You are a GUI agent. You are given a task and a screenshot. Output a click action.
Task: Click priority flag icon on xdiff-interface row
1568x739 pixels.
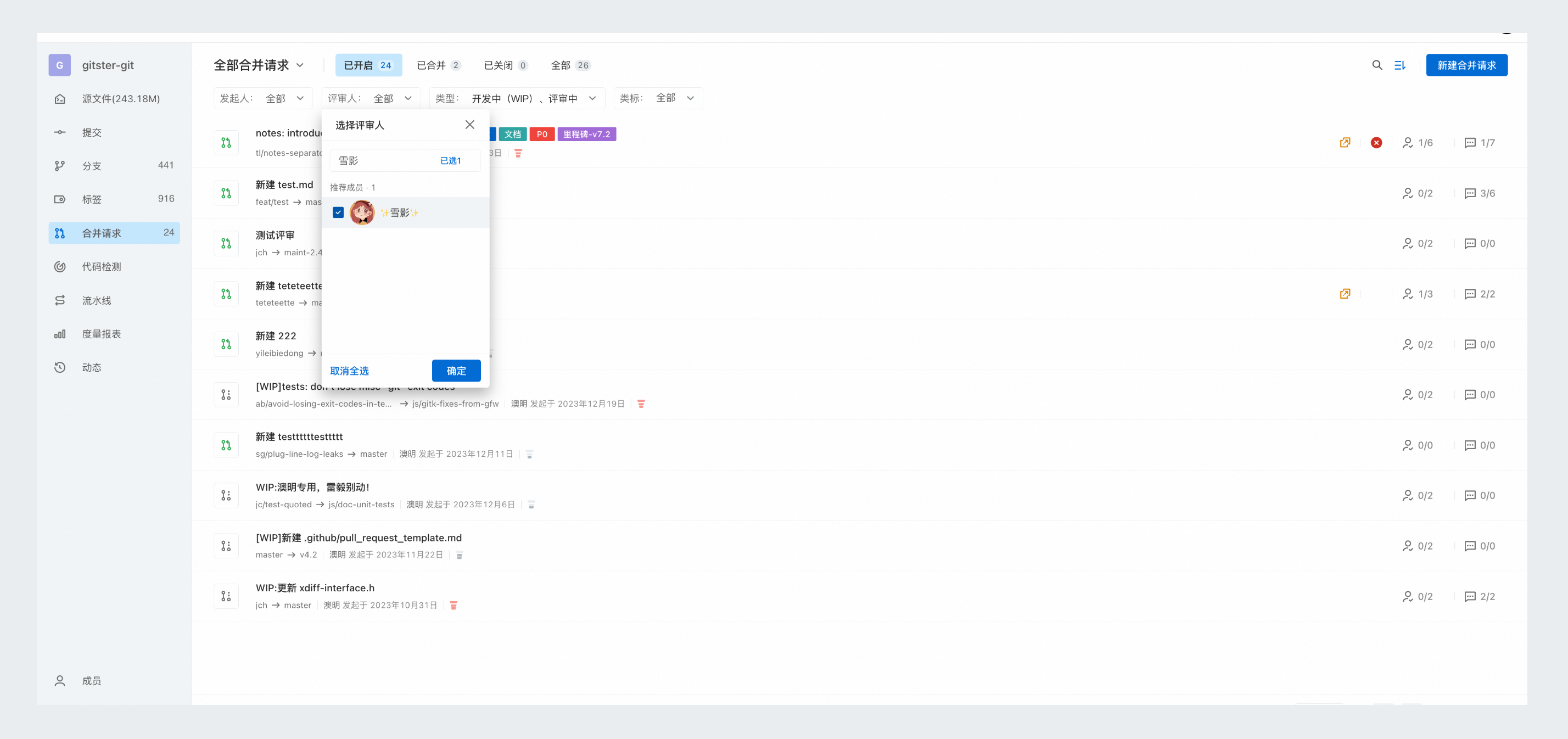point(453,605)
